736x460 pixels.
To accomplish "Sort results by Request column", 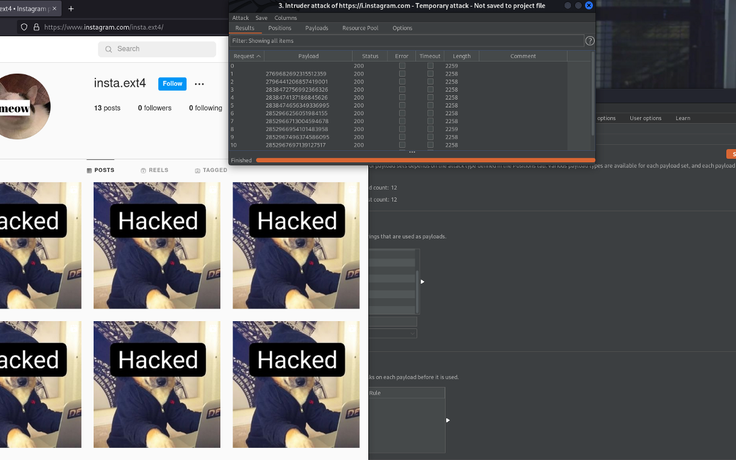I will pyautogui.click(x=247, y=56).
